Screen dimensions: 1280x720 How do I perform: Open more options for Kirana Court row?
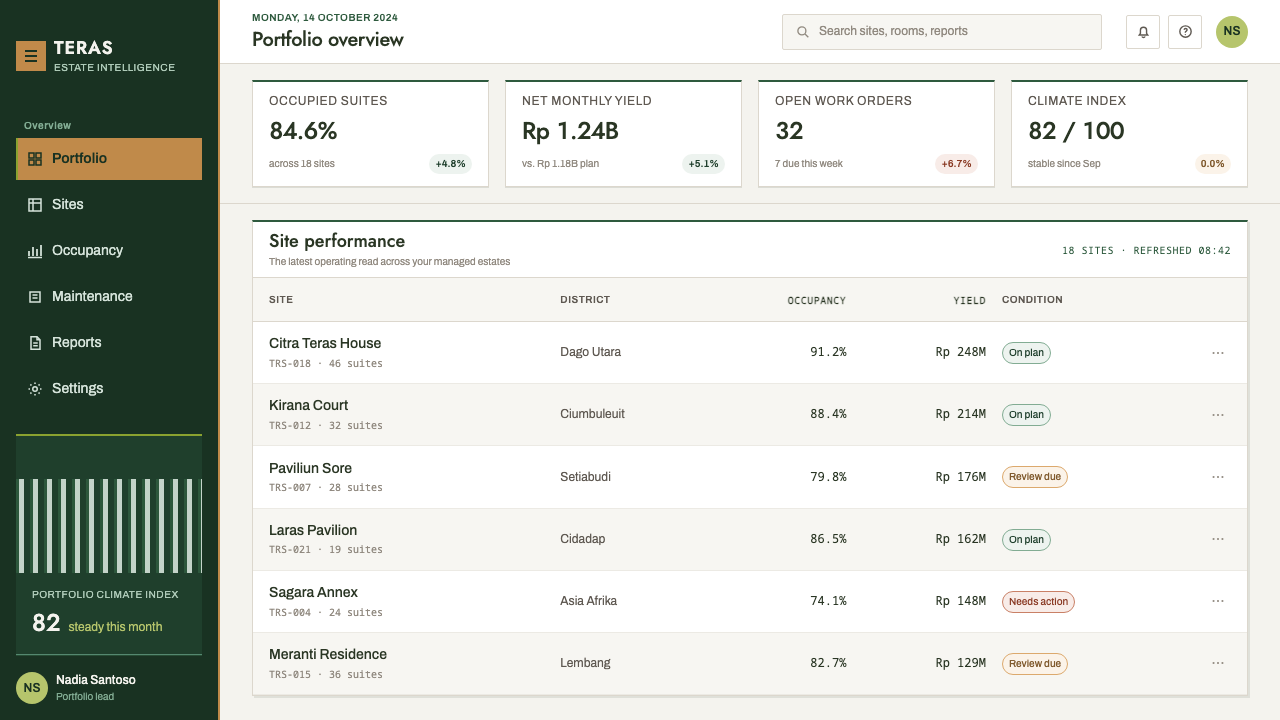[x=1218, y=415]
